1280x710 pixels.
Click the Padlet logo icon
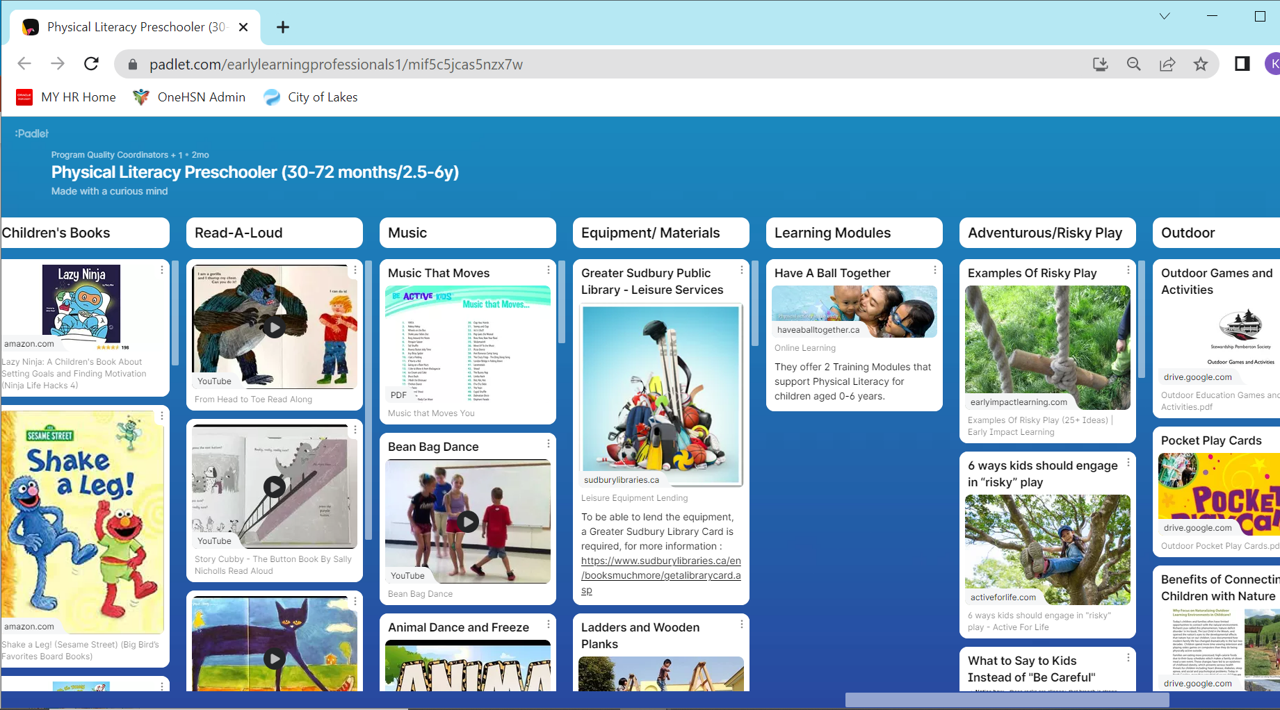32,133
